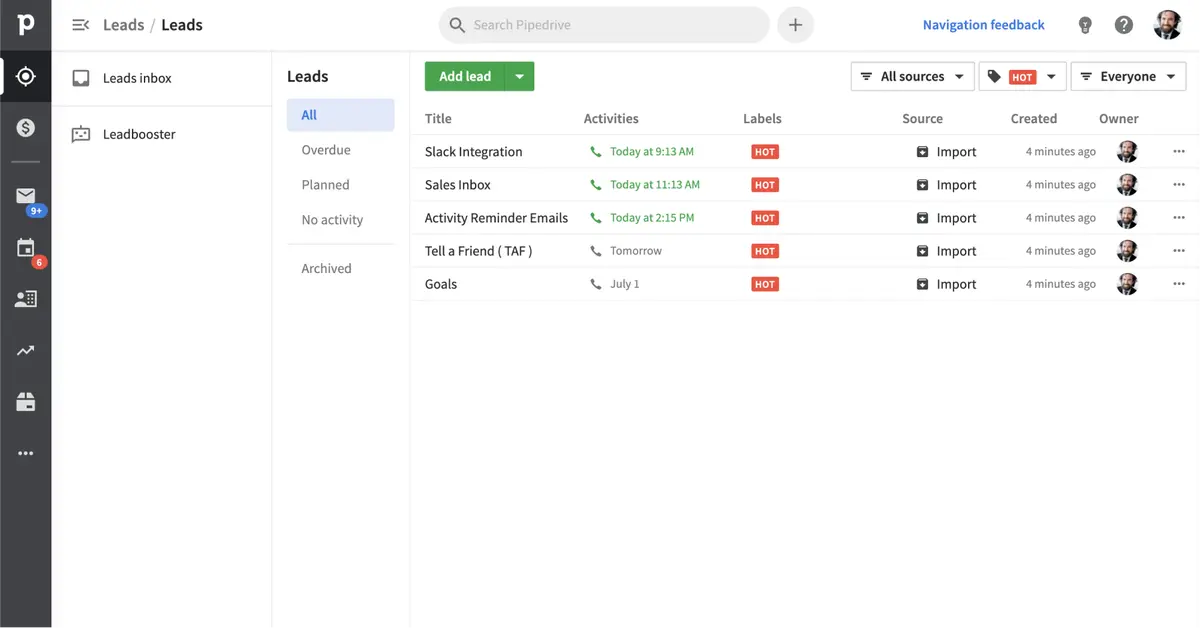This screenshot has width=1200, height=628.
Task: Open the Slack Integration lead
Action: 473,152
